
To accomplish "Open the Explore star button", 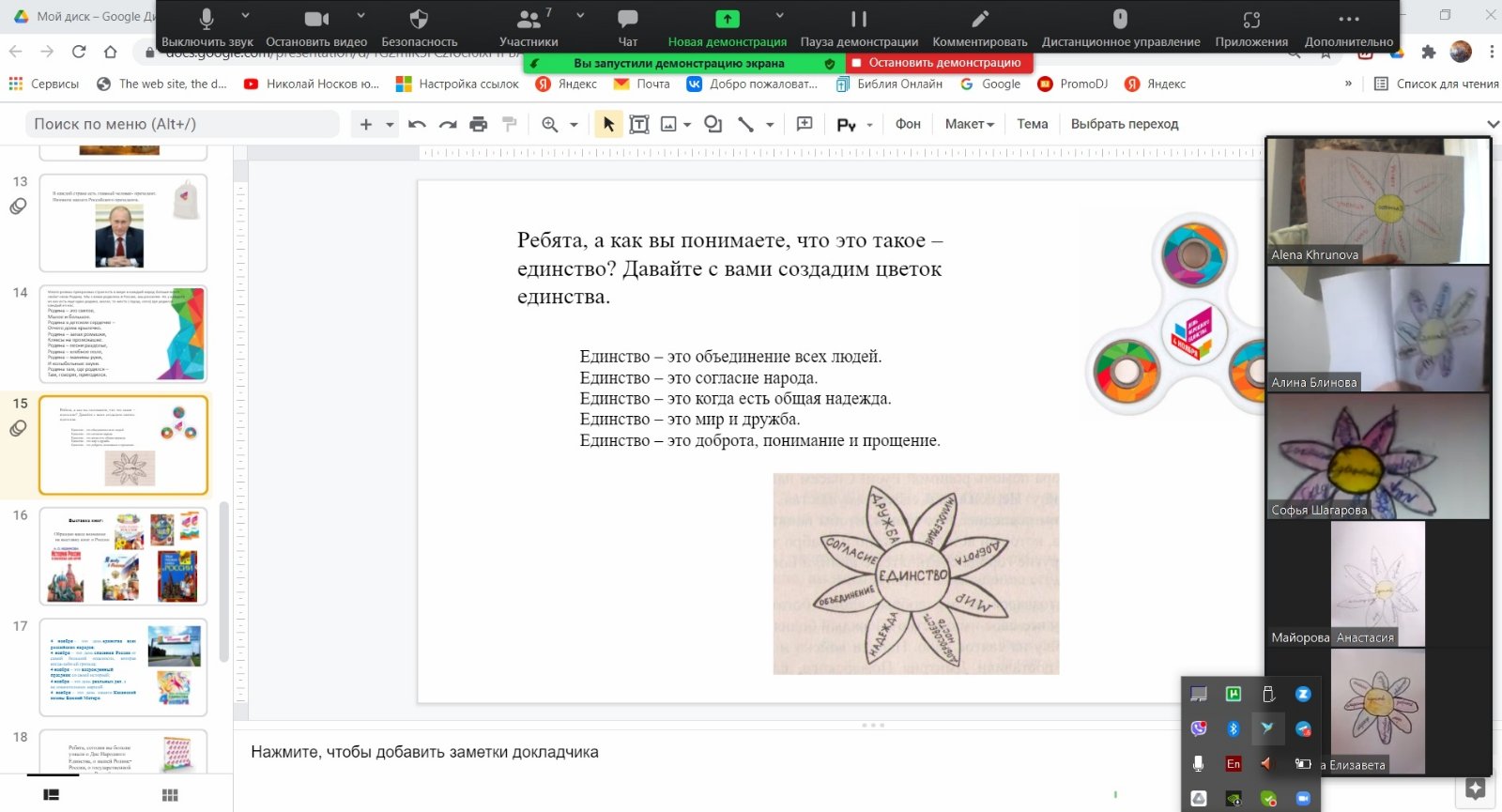I will [x=1475, y=789].
